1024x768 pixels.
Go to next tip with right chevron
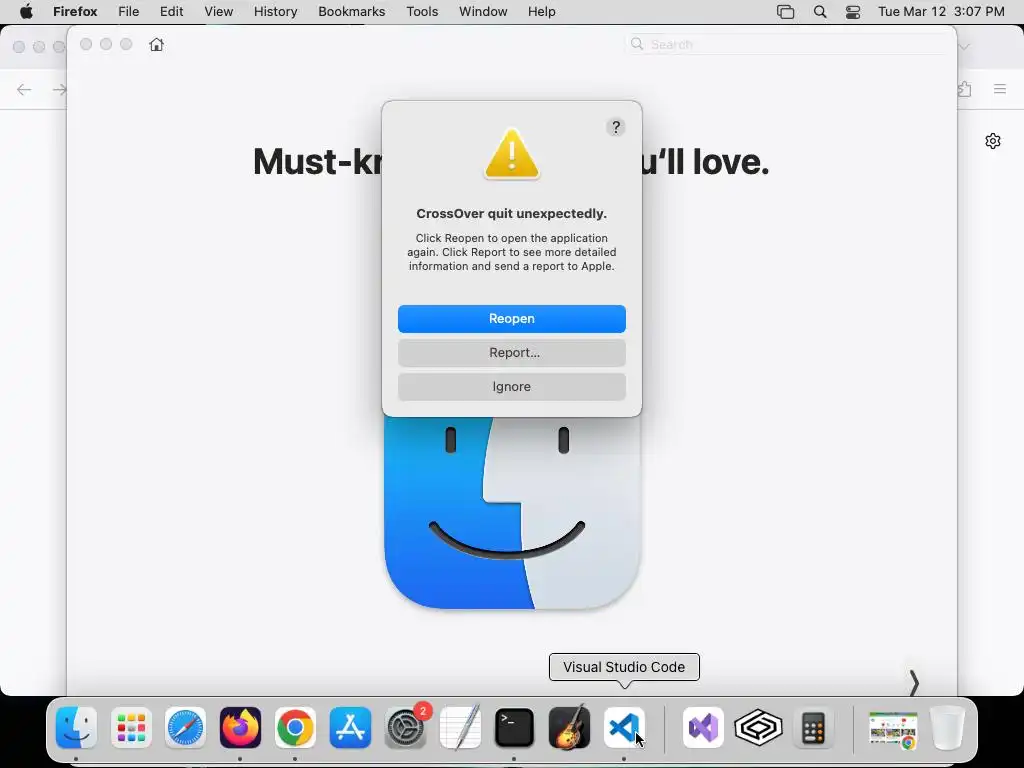point(914,683)
